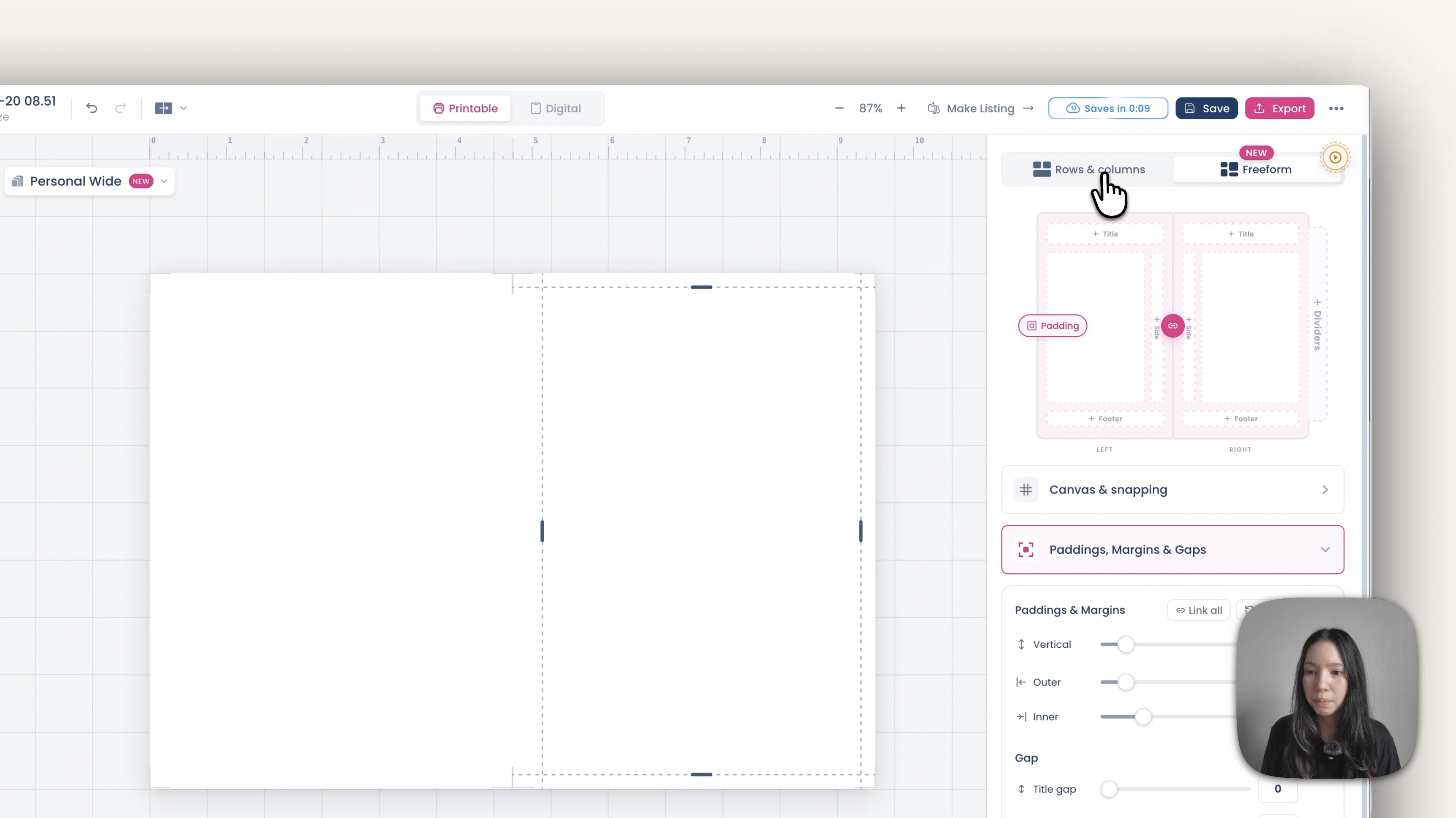Click the Gap heading

1026,758
